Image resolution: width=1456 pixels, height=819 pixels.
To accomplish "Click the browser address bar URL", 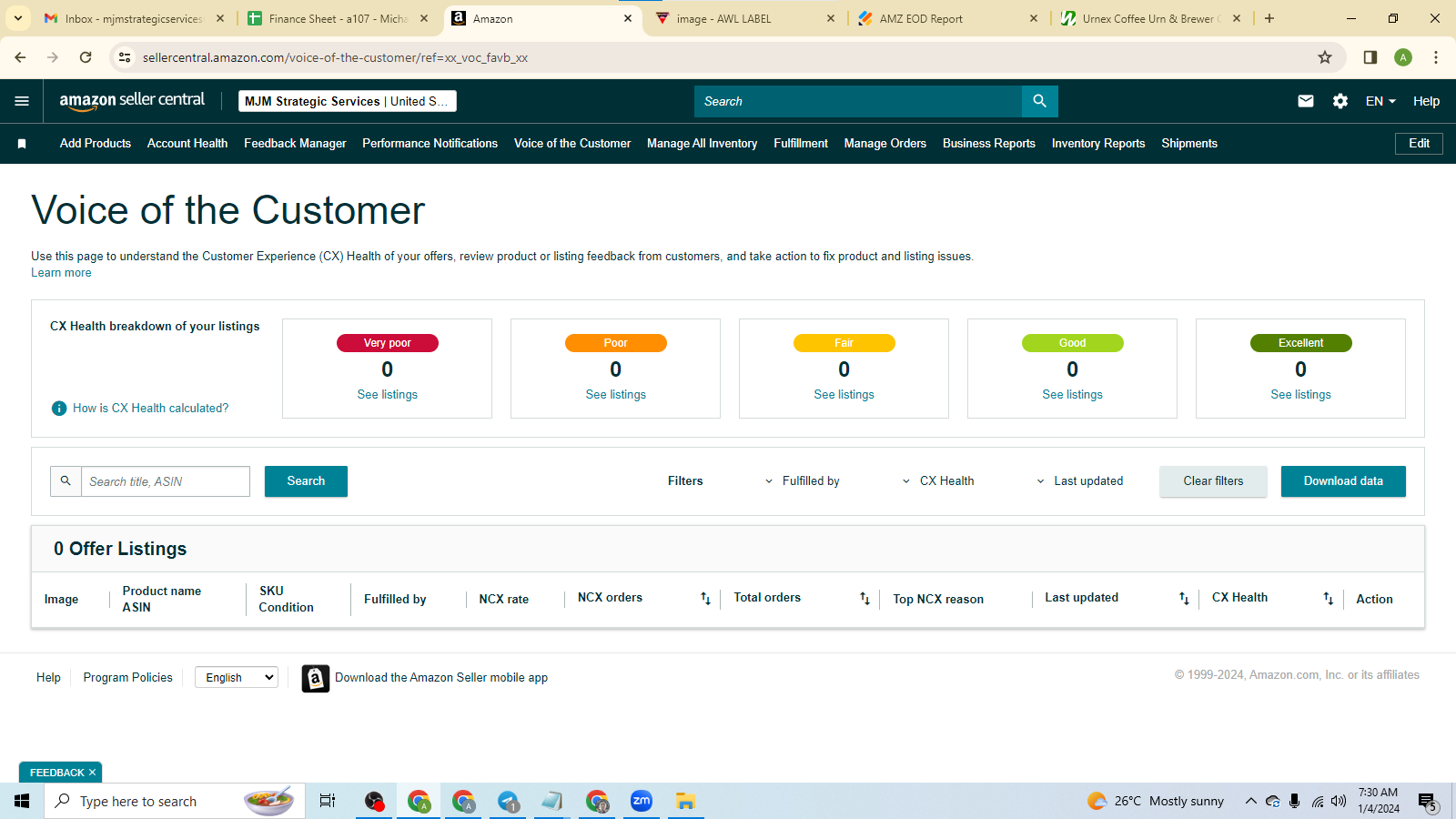I will pos(335,57).
